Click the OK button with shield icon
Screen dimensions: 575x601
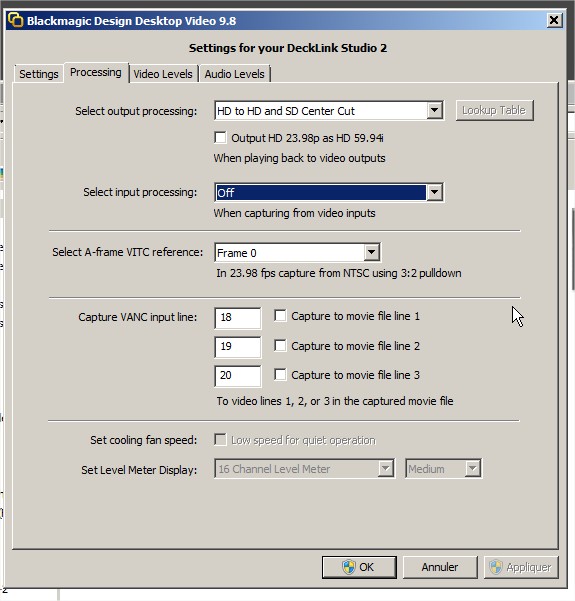[359, 567]
